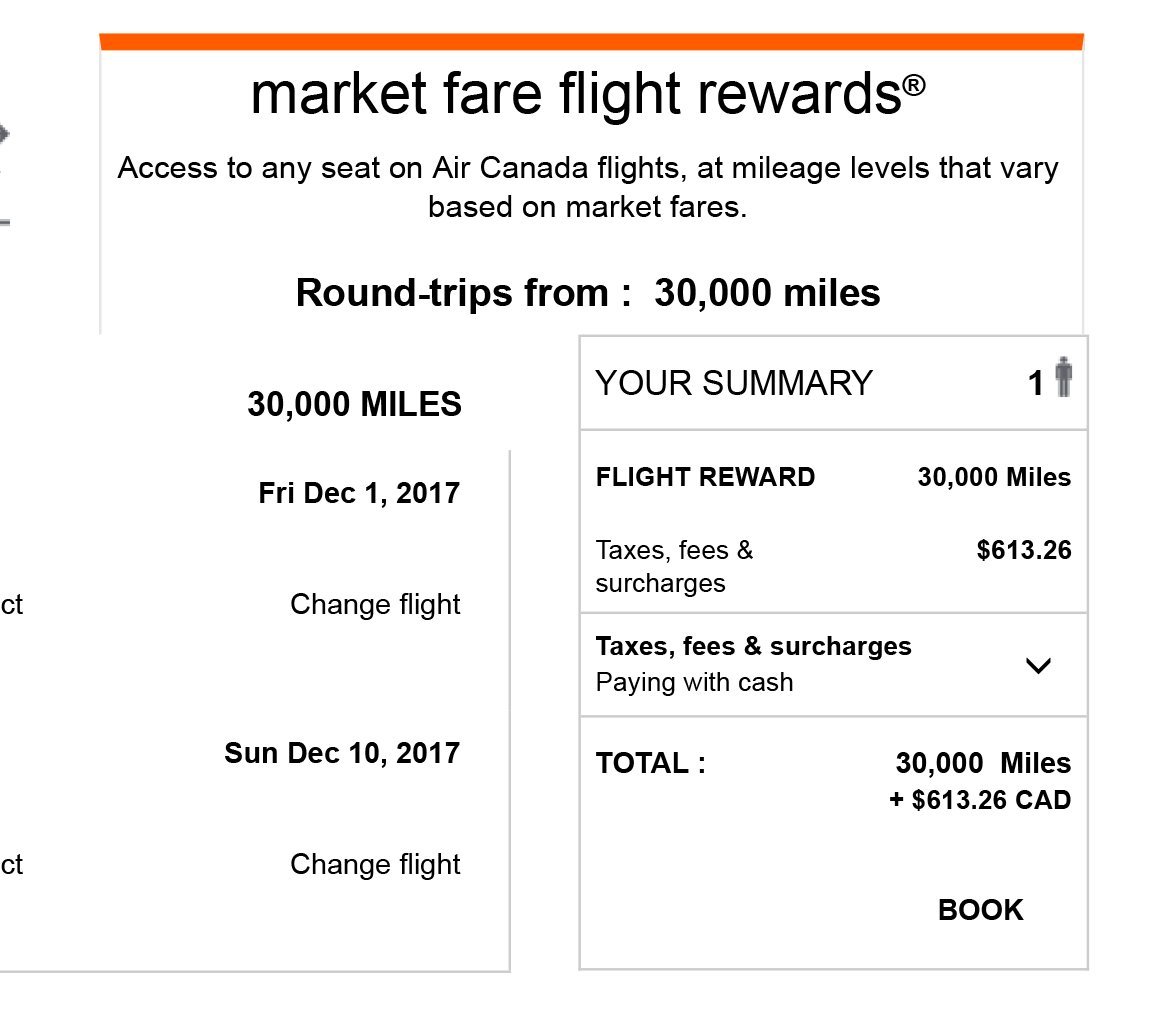Click the TOTAL label in the summary
1152x1032 pixels.
click(650, 764)
